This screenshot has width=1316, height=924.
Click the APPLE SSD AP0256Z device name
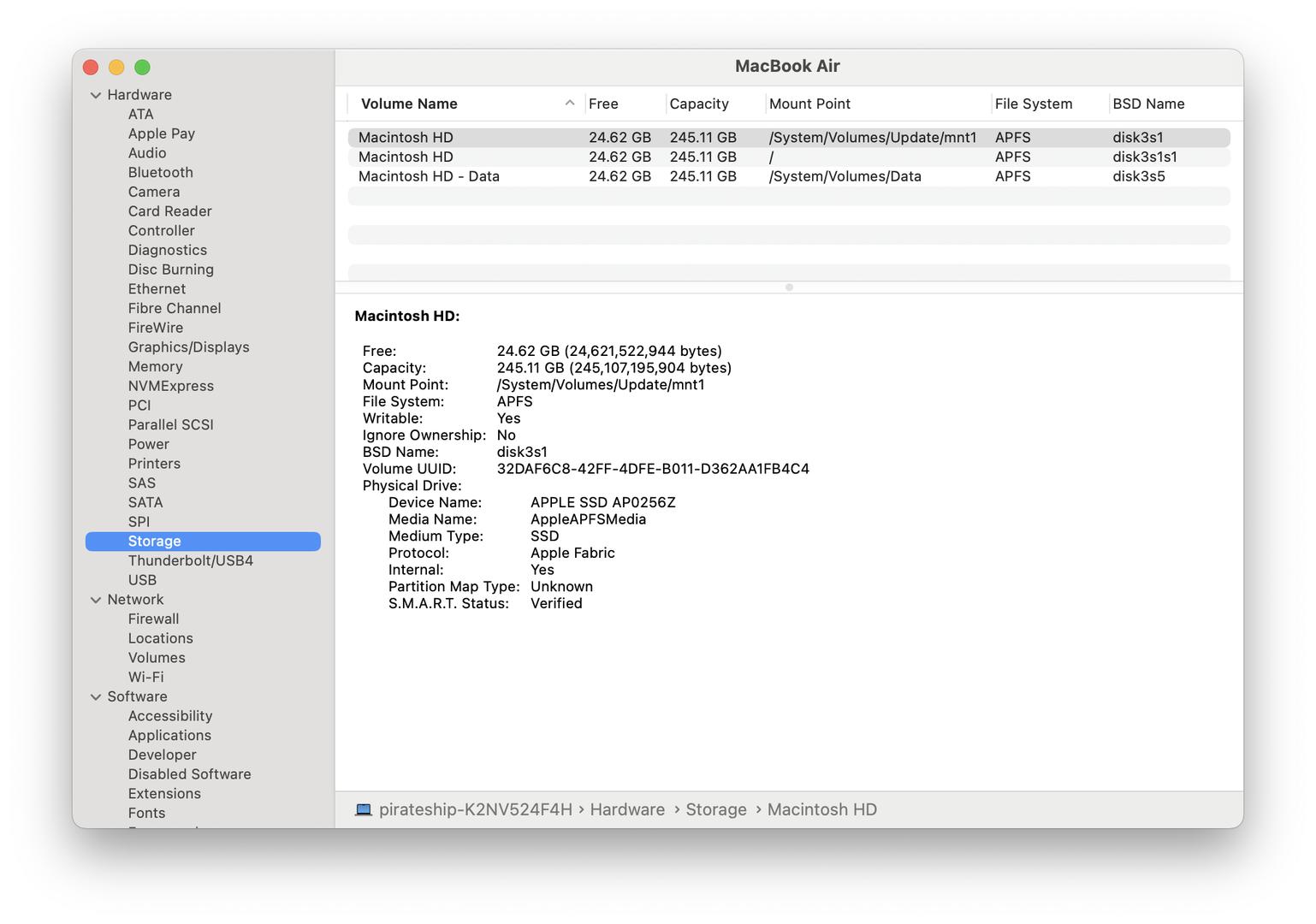pyautogui.click(x=603, y=502)
